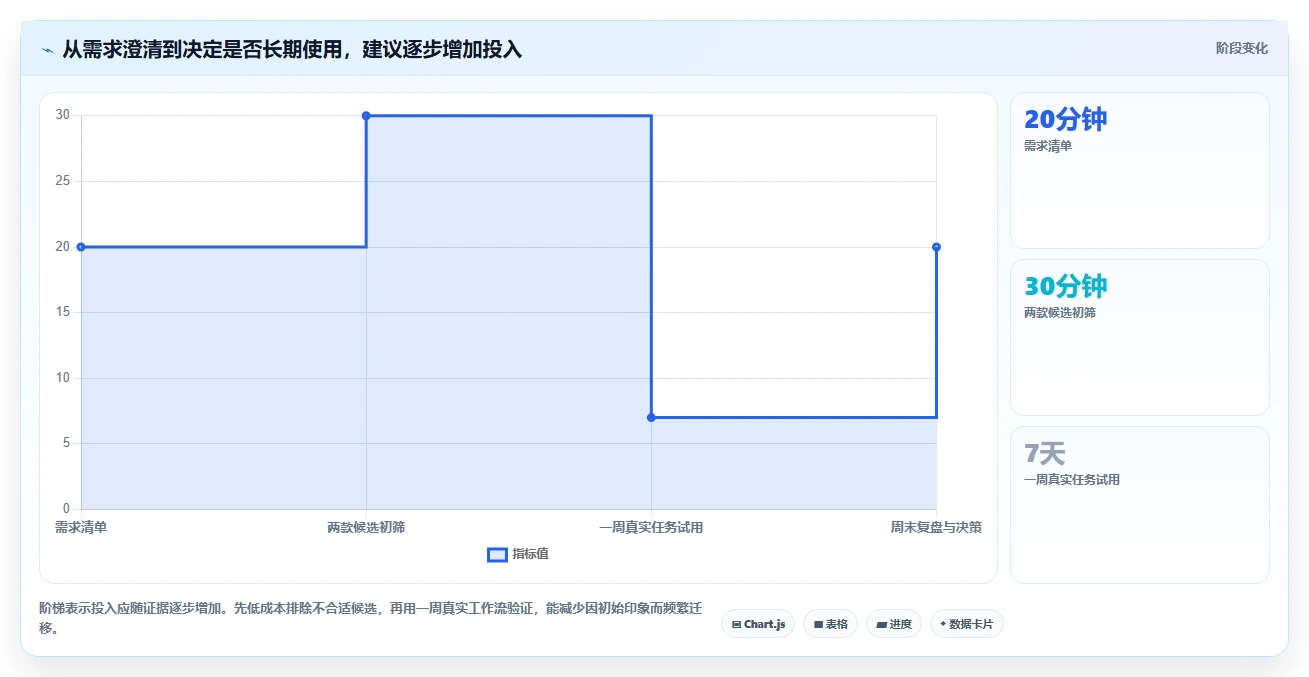Screen dimensions: 1309x677
Task: Click the Chart.js chip
Action: click(758, 624)
